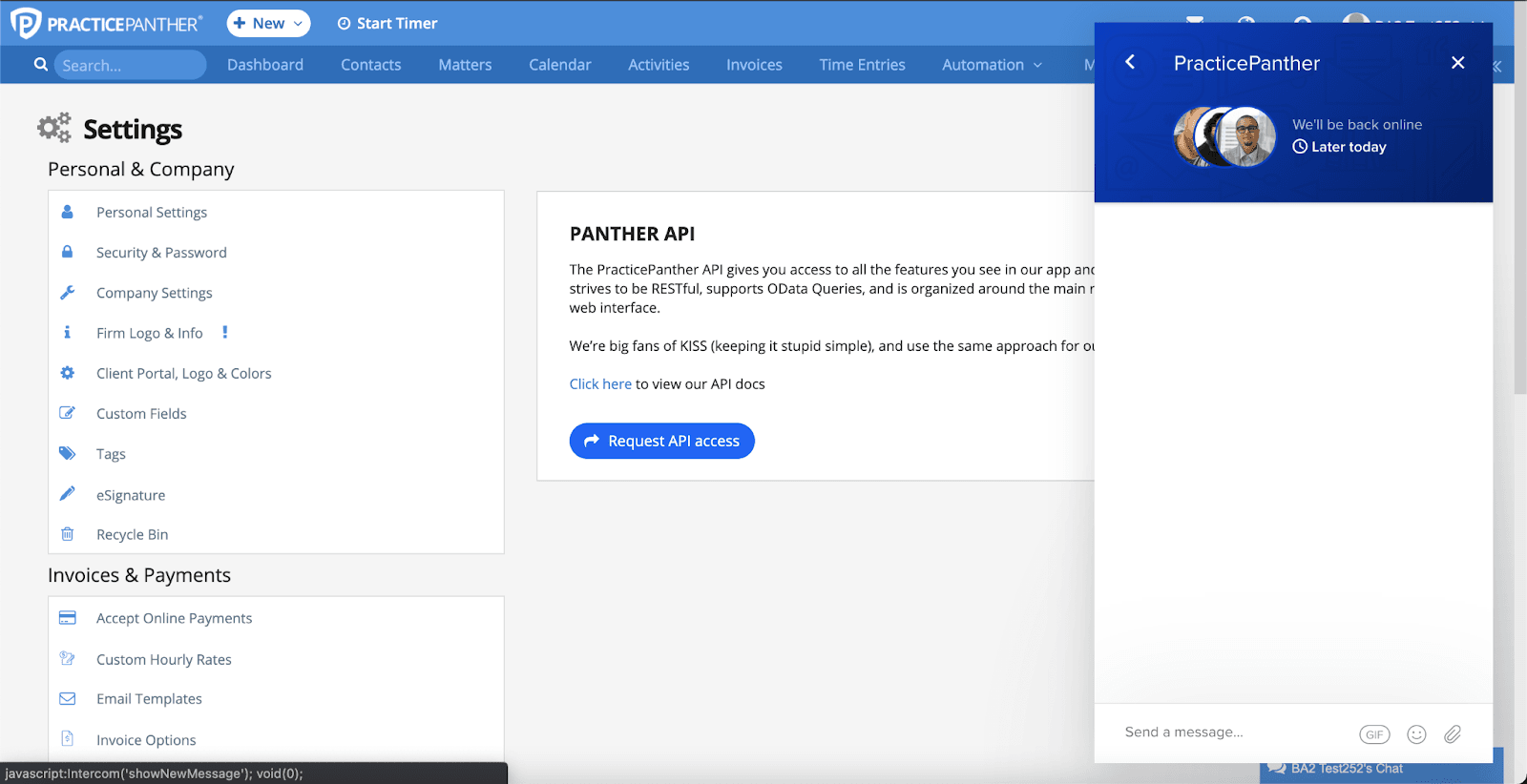Open the Invoices tab
The height and width of the screenshot is (784, 1527).
point(754,65)
